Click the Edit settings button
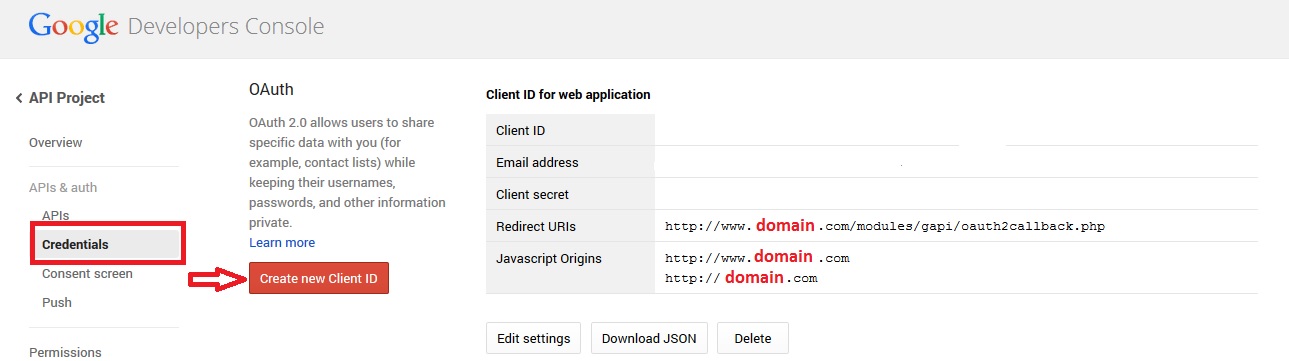The height and width of the screenshot is (361, 1289). 534,338
